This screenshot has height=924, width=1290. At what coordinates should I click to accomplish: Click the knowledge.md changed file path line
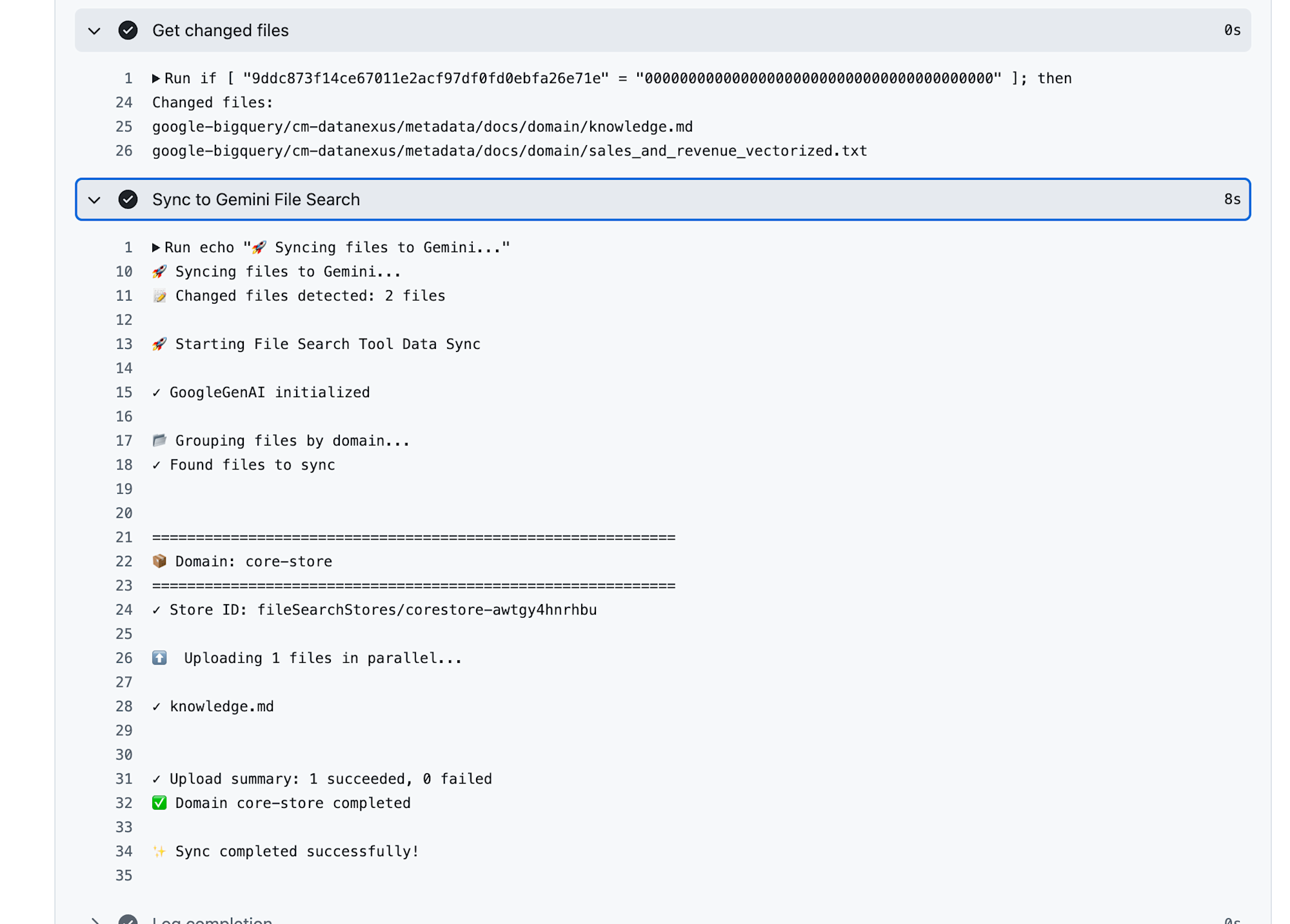(x=422, y=127)
